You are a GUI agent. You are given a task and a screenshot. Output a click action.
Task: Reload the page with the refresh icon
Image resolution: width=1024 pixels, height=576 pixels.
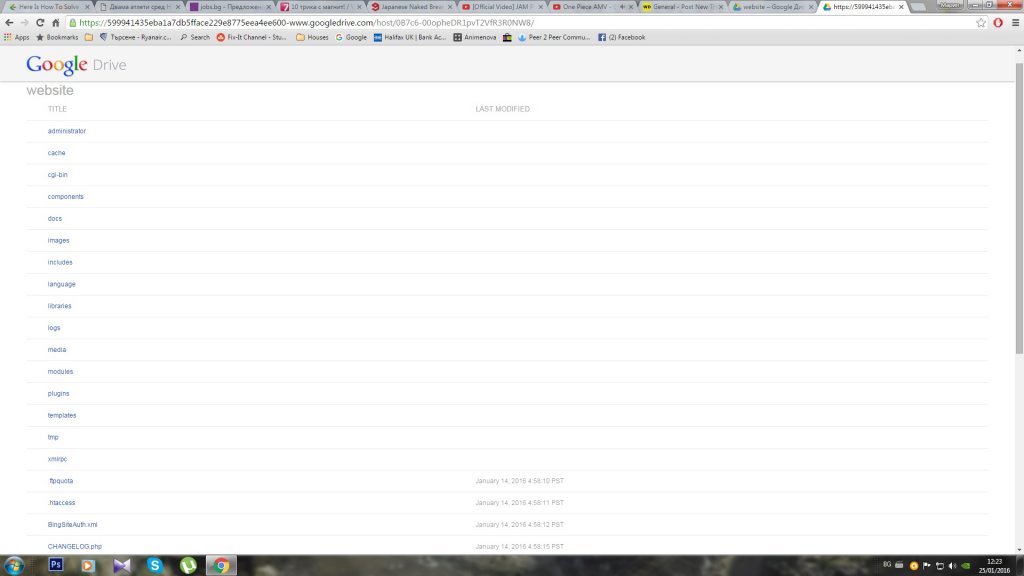coord(40,22)
